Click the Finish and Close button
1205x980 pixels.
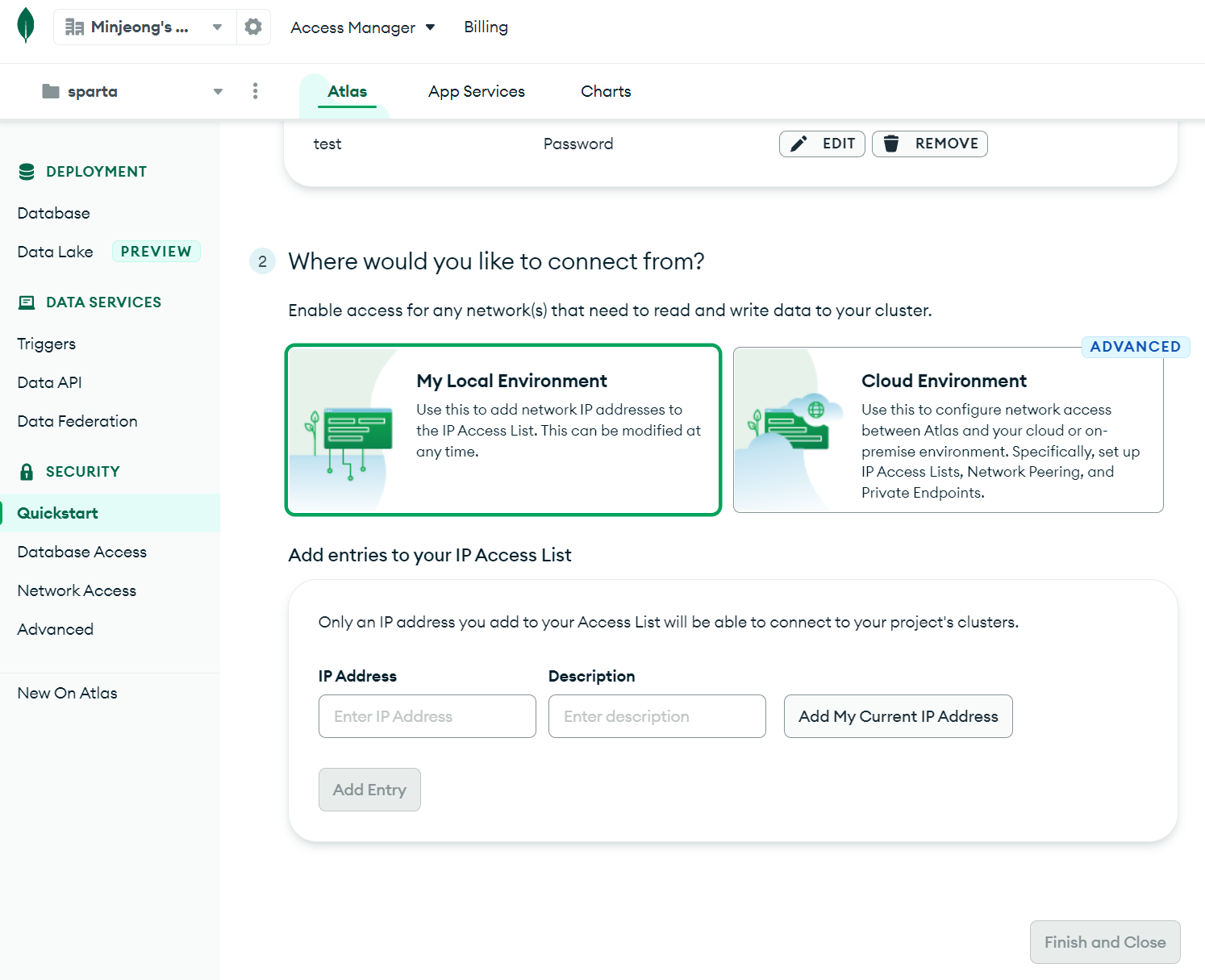[x=1105, y=942]
